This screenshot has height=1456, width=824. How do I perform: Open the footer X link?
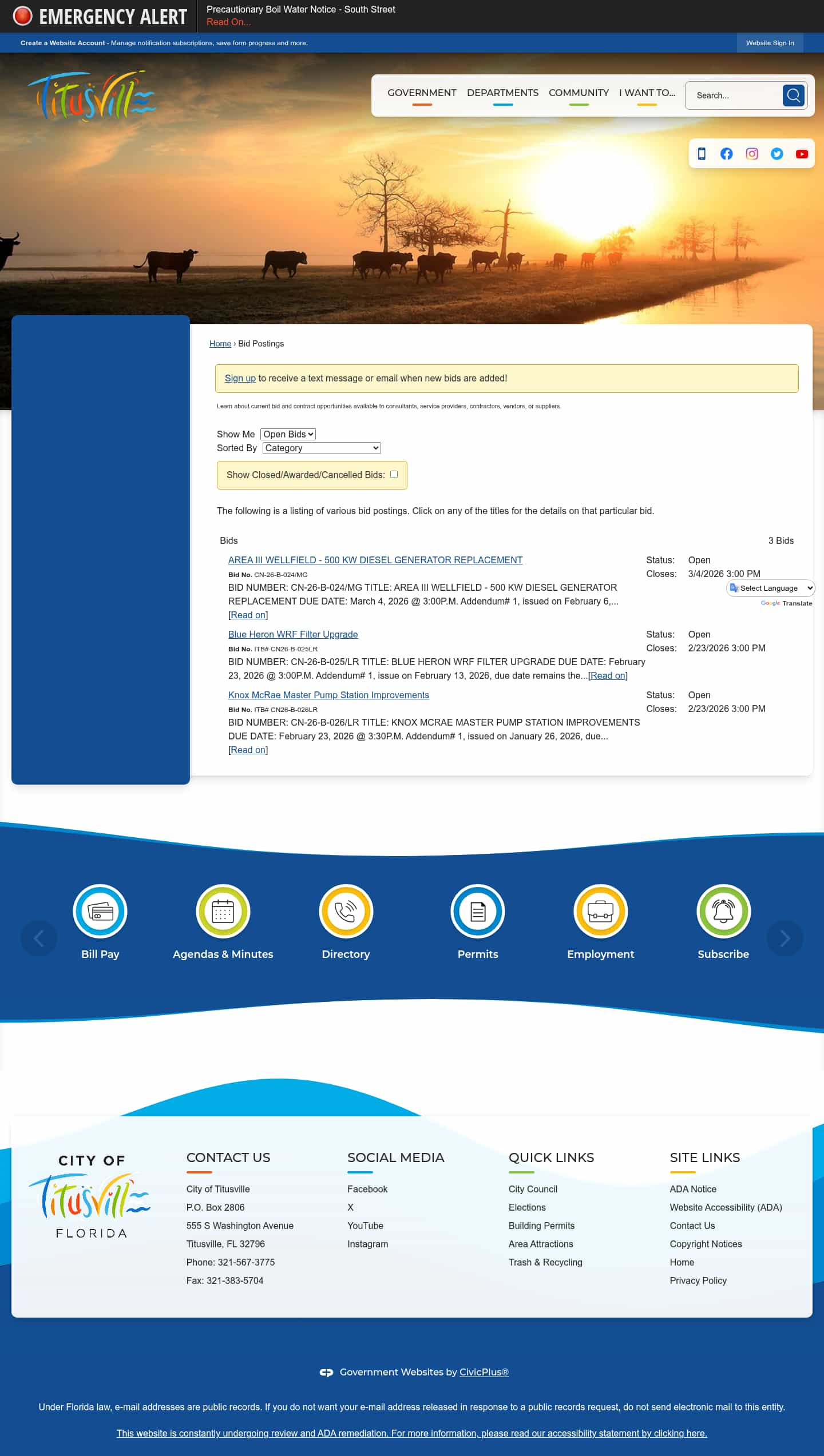pyautogui.click(x=350, y=1207)
